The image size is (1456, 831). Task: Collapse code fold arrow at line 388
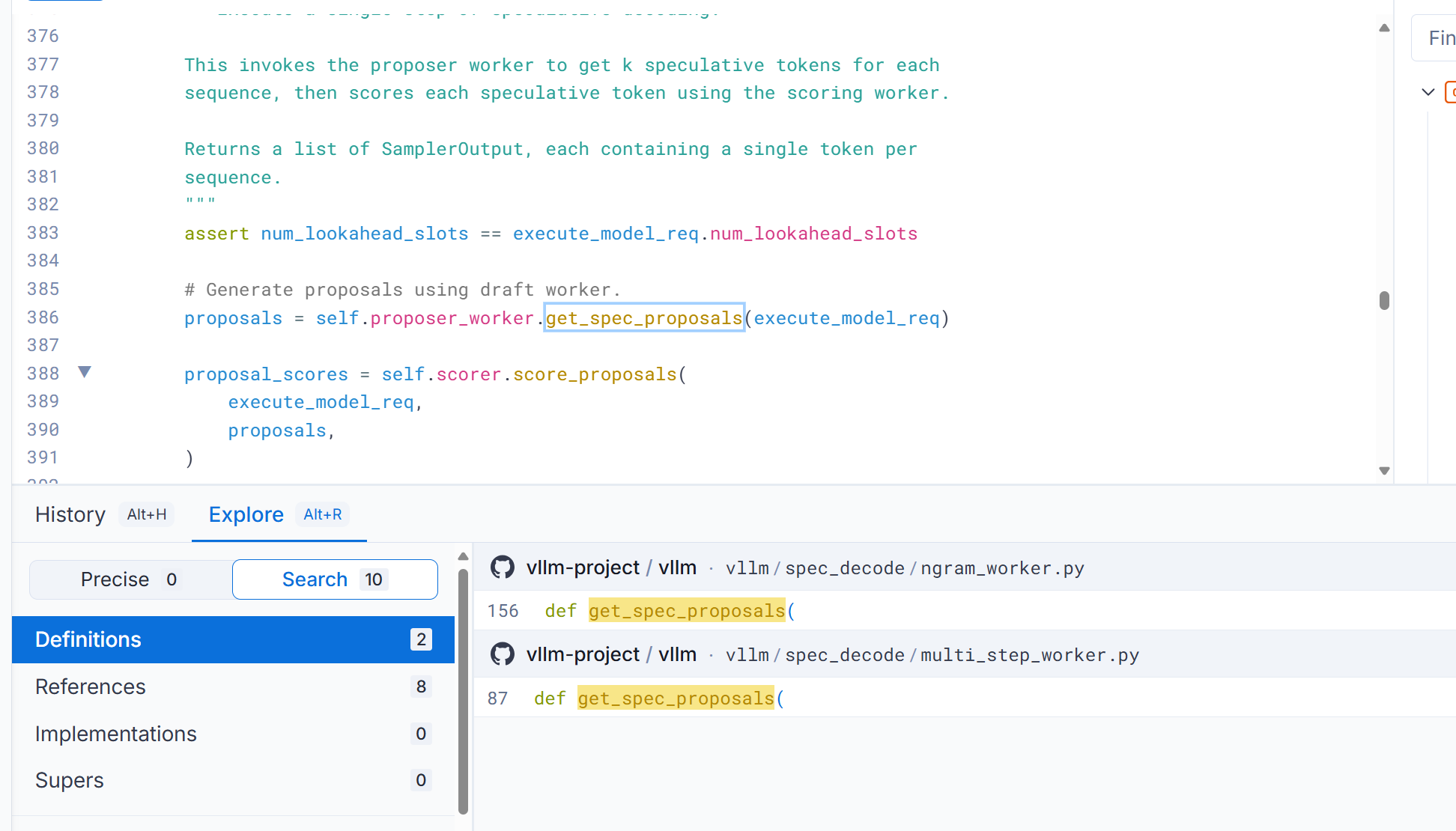coord(85,372)
